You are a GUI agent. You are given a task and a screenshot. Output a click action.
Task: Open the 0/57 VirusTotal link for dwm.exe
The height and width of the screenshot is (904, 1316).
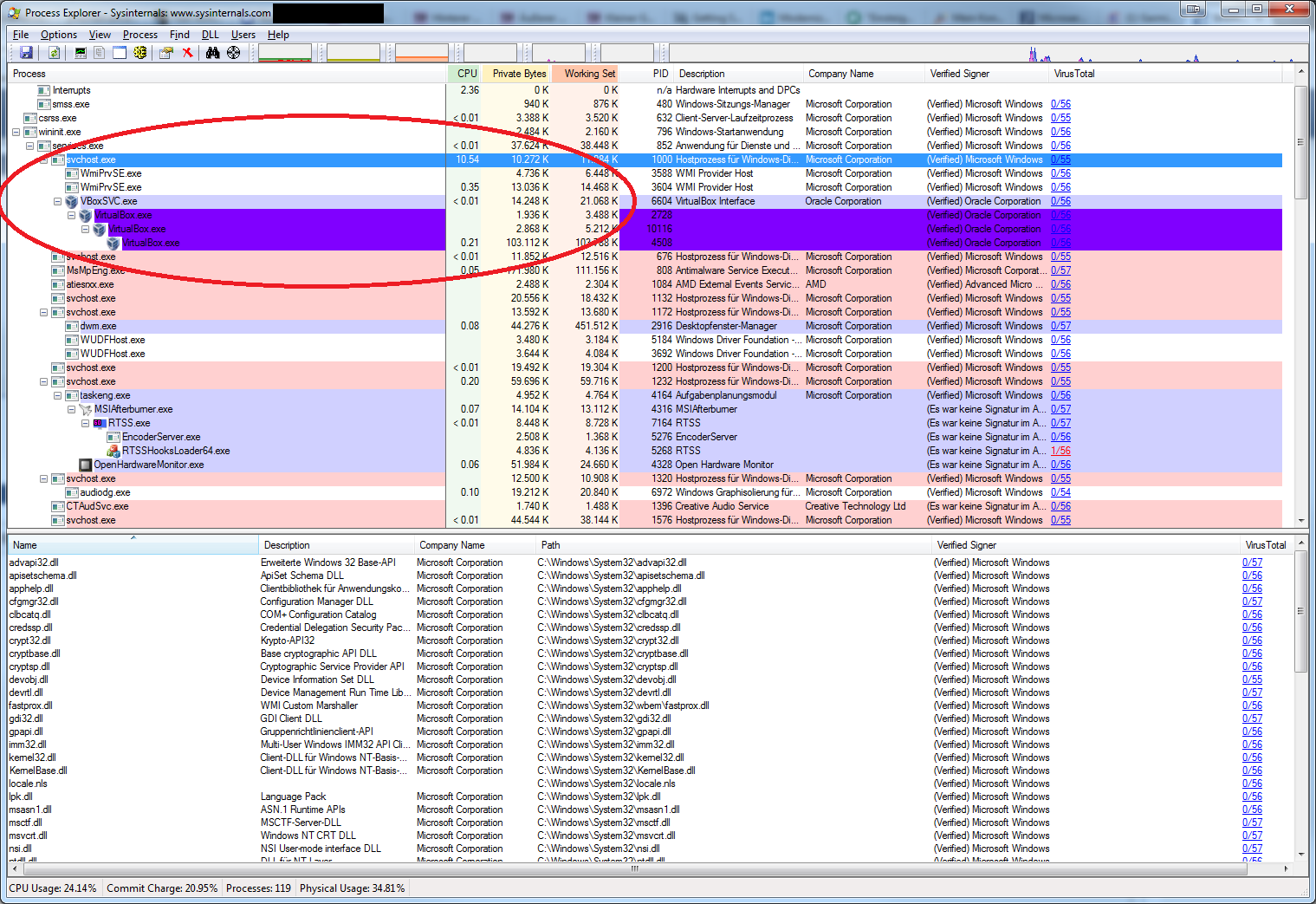pyautogui.click(x=1060, y=326)
